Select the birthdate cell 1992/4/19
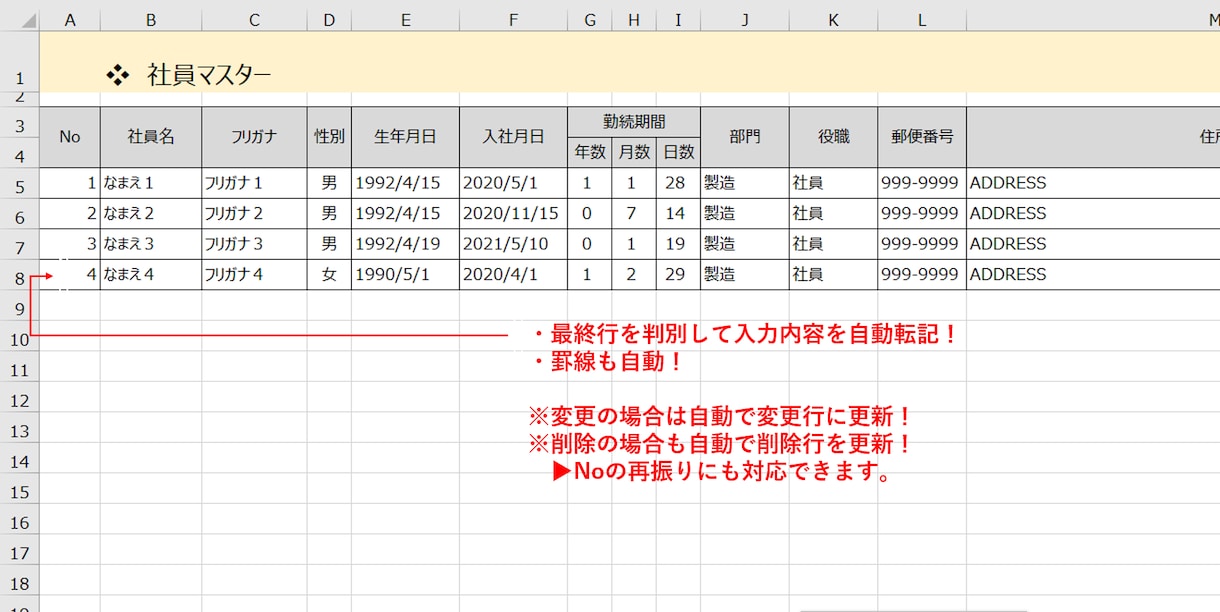Image resolution: width=1220 pixels, height=612 pixels. (x=405, y=244)
